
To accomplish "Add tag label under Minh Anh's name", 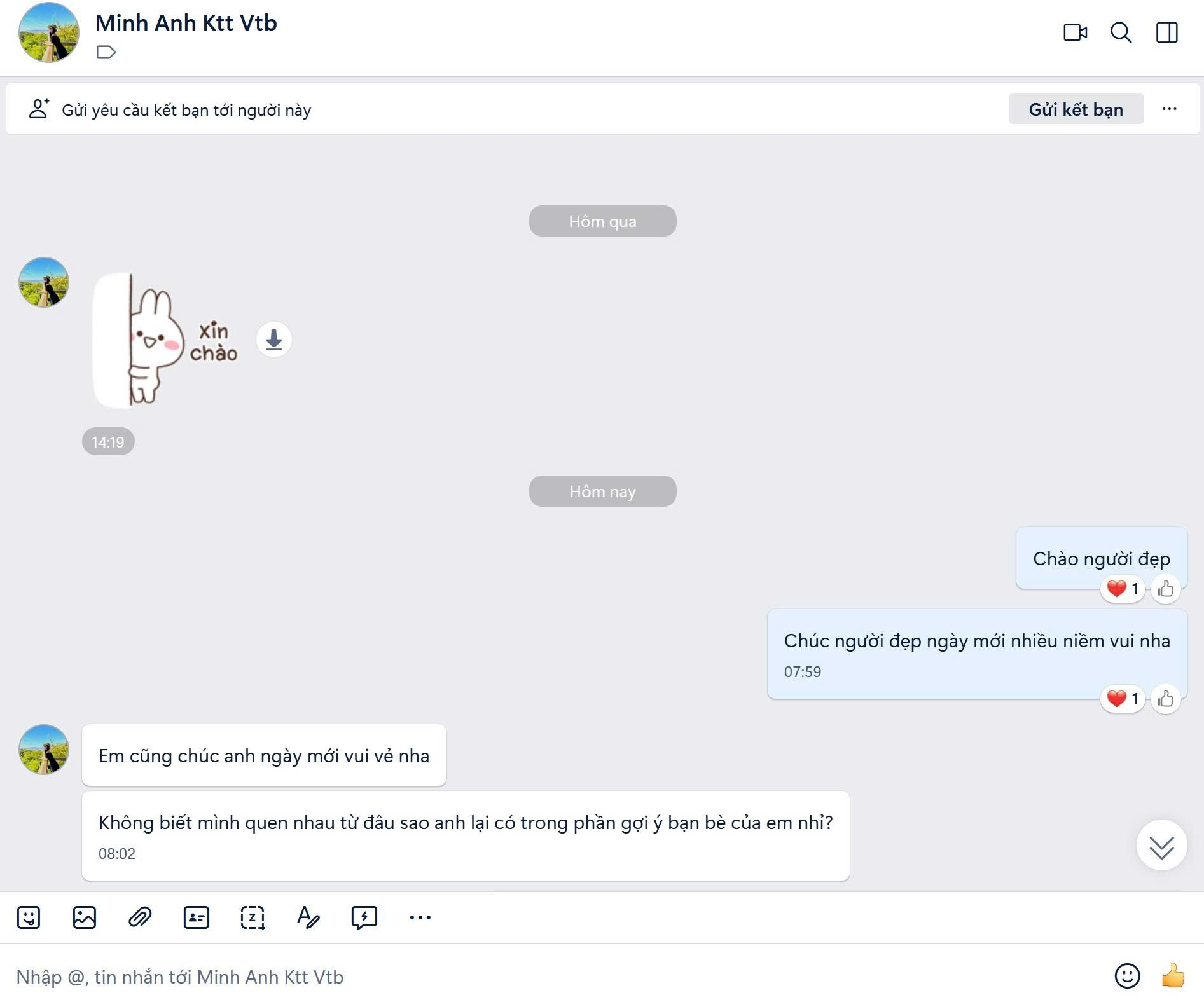I will pos(106,52).
